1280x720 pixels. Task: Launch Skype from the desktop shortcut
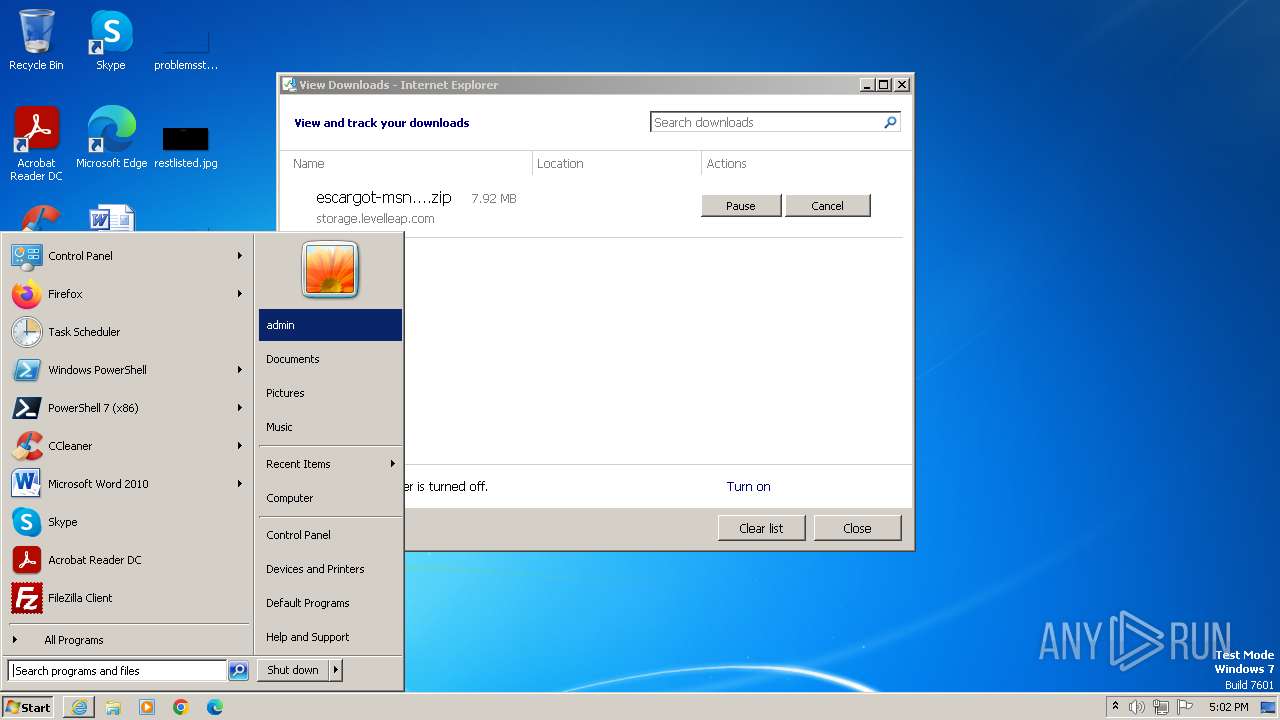pos(110,40)
